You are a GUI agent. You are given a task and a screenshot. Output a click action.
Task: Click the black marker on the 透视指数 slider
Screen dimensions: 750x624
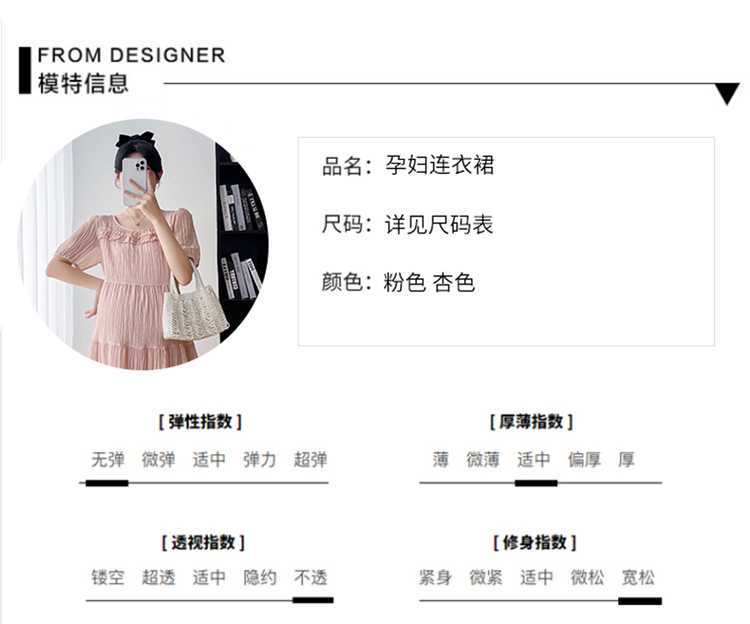coord(313,600)
